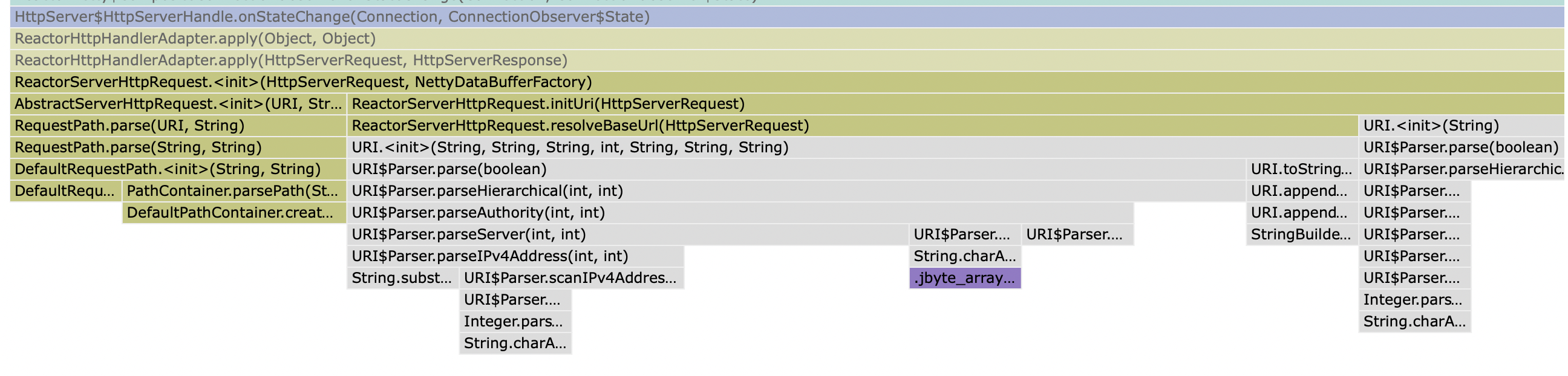1568x376 pixels.
Task: Click String.charA... directly above .jbyte_array...
Action: click(965, 256)
